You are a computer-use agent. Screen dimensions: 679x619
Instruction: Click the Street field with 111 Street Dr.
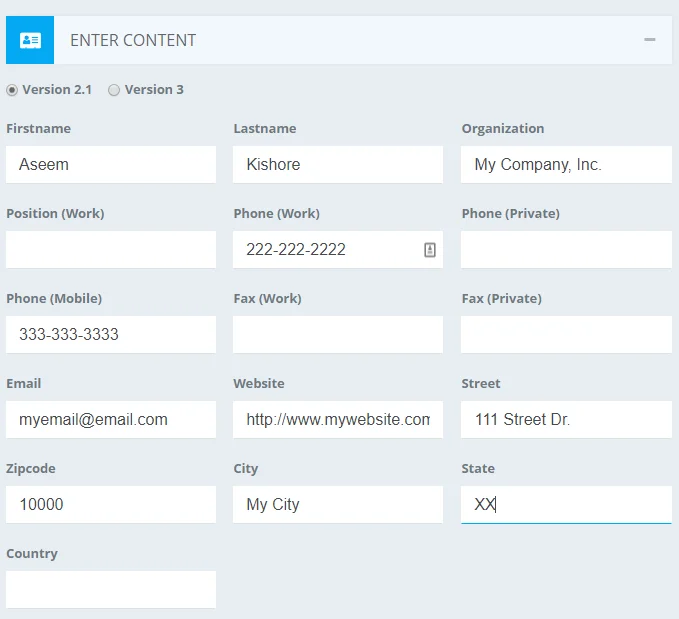tap(565, 420)
